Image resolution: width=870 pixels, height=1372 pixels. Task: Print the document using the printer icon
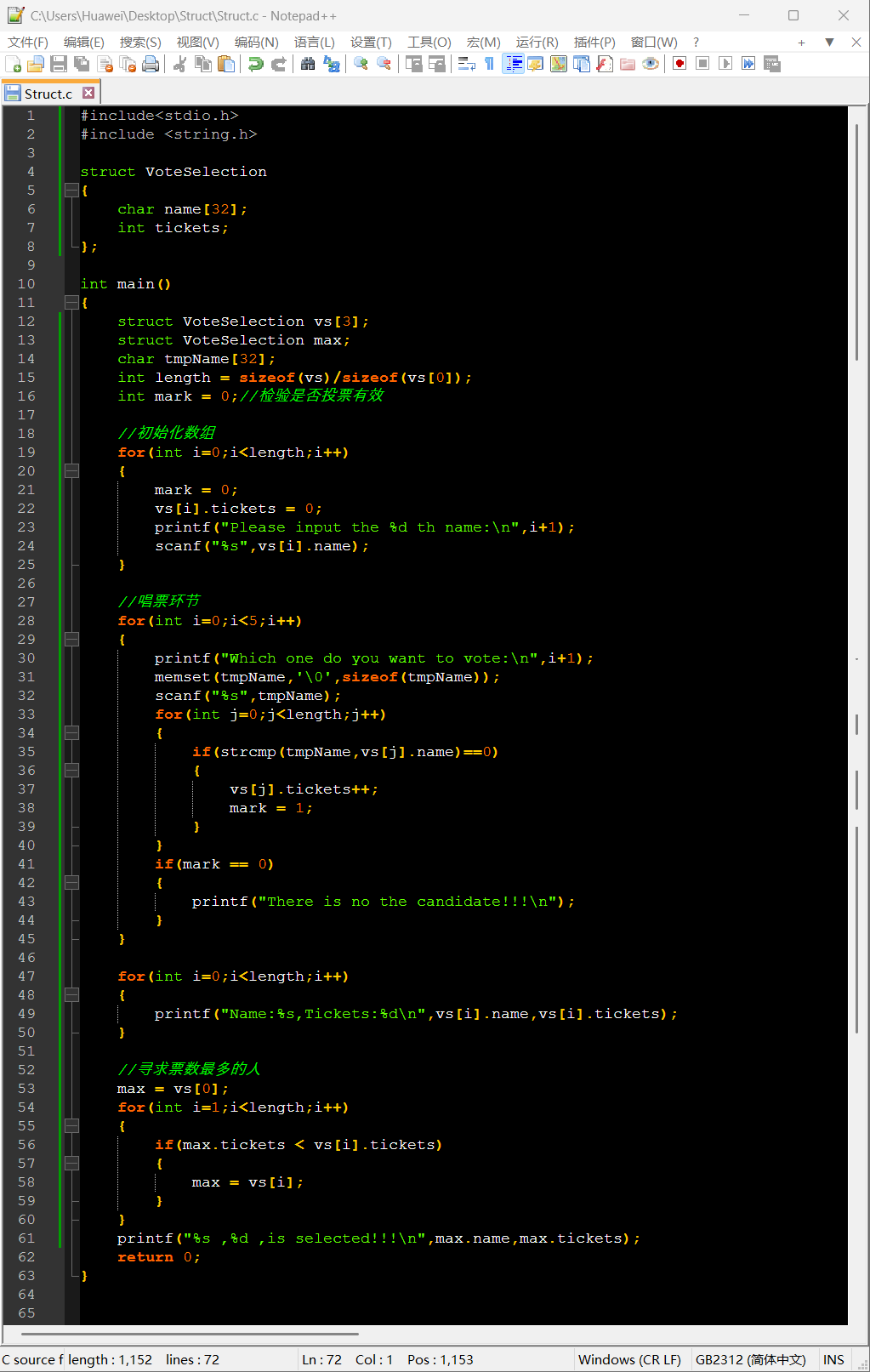pos(151,64)
